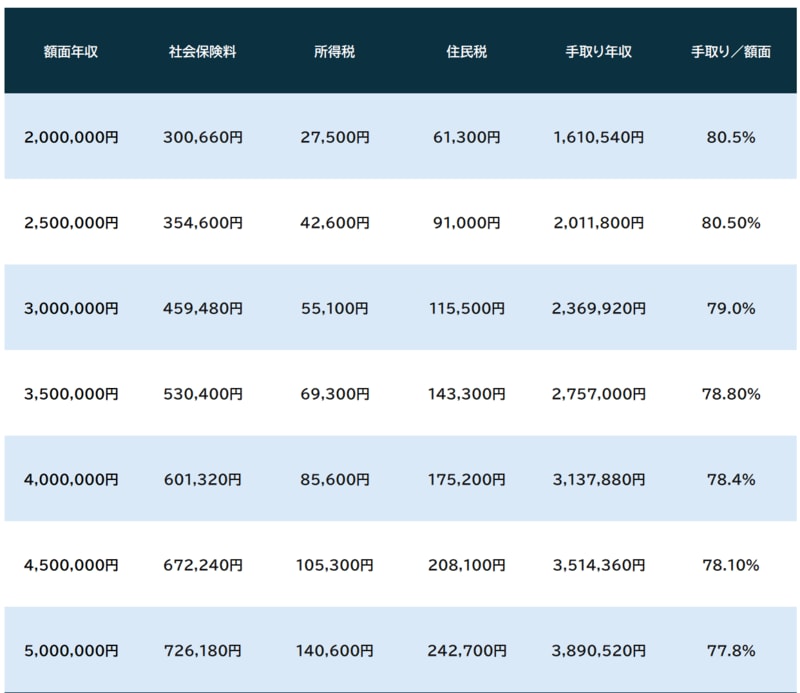The width and height of the screenshot is (800, 693).
Task: Click the 175,200円 resident tax cell
Action: pyautogui.click(x=466, y=480)
